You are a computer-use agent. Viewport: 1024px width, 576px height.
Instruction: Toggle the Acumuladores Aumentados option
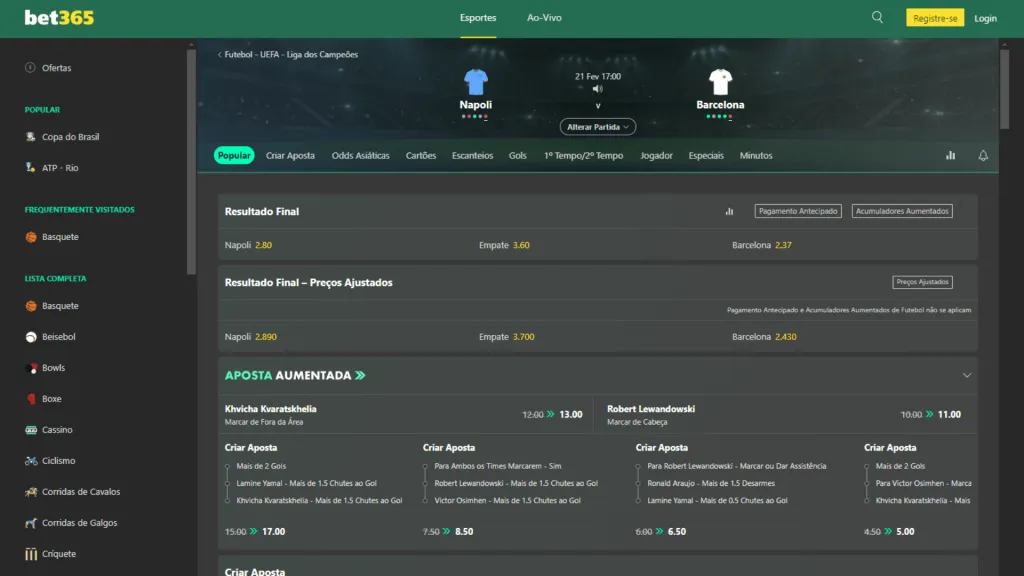pyautogui.click(x=901, y=211)
